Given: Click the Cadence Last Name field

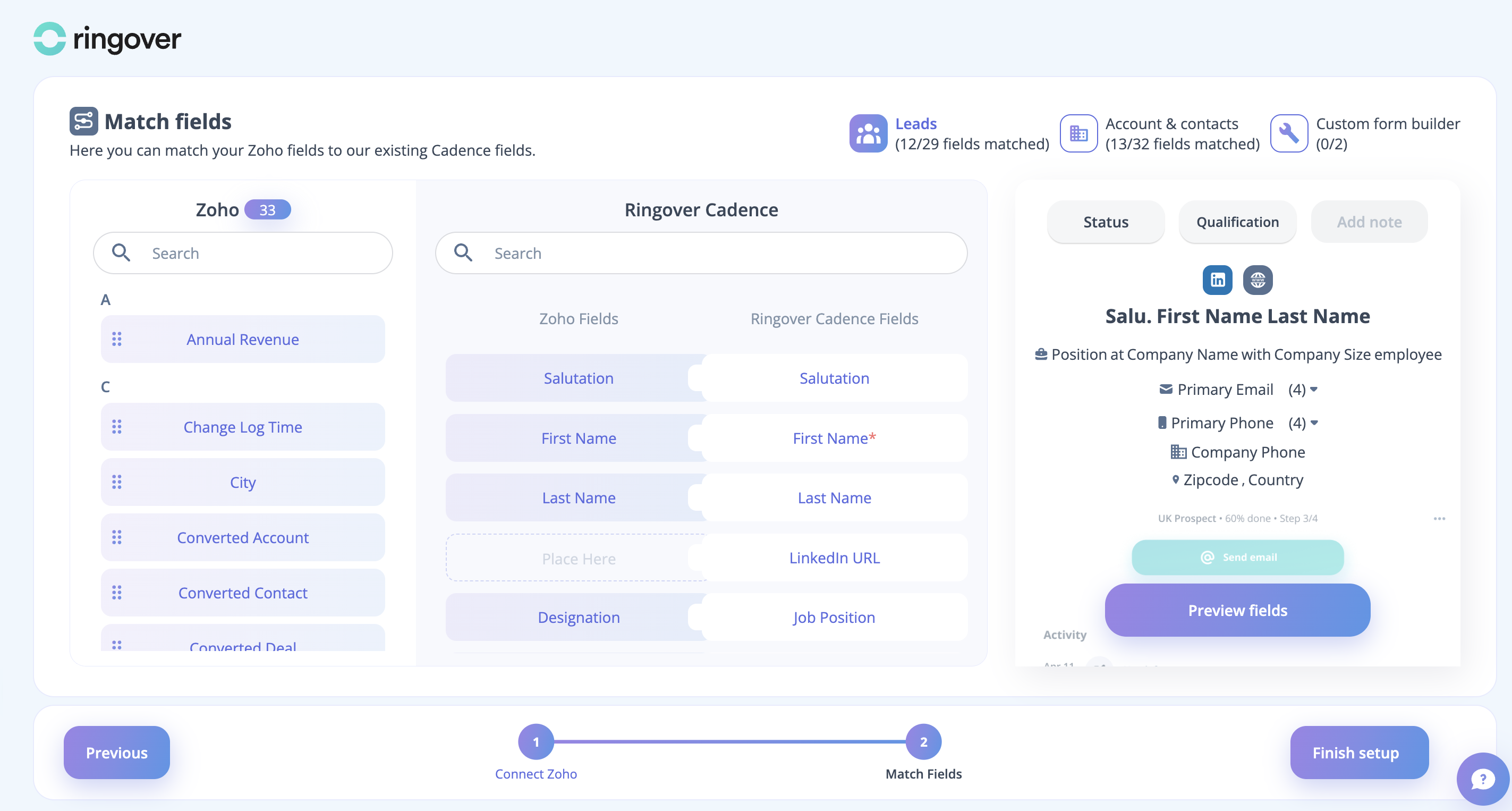Looking at the screenshot, I should click(834, 497).
